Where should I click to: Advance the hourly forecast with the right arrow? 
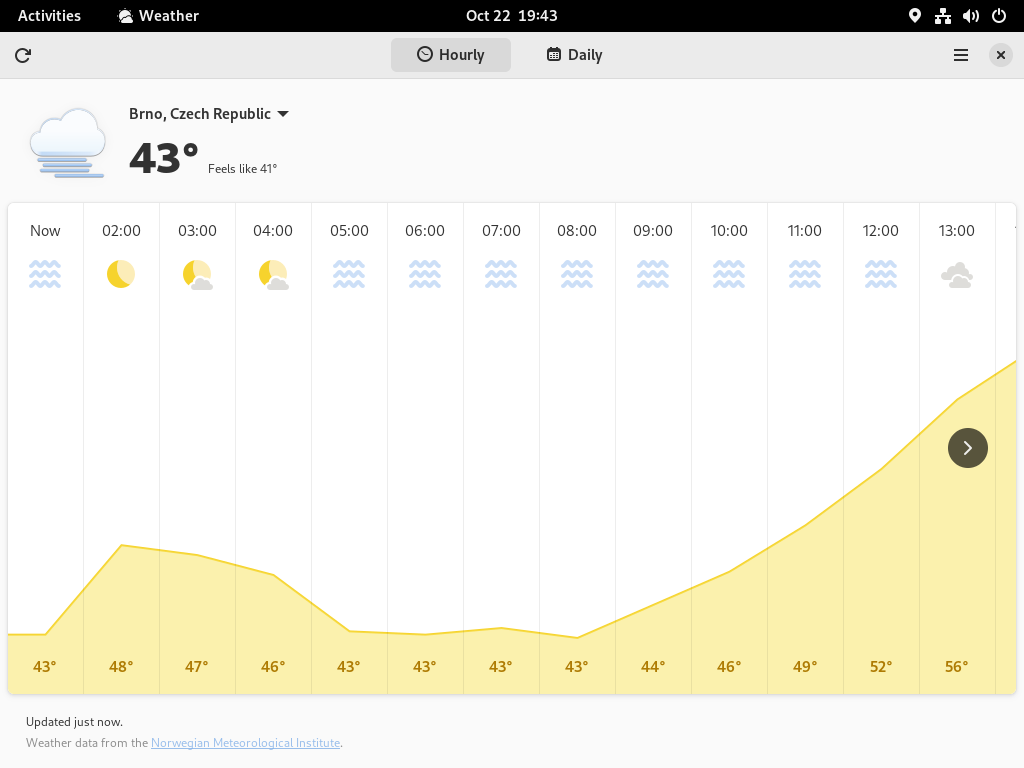pos(968,448)
